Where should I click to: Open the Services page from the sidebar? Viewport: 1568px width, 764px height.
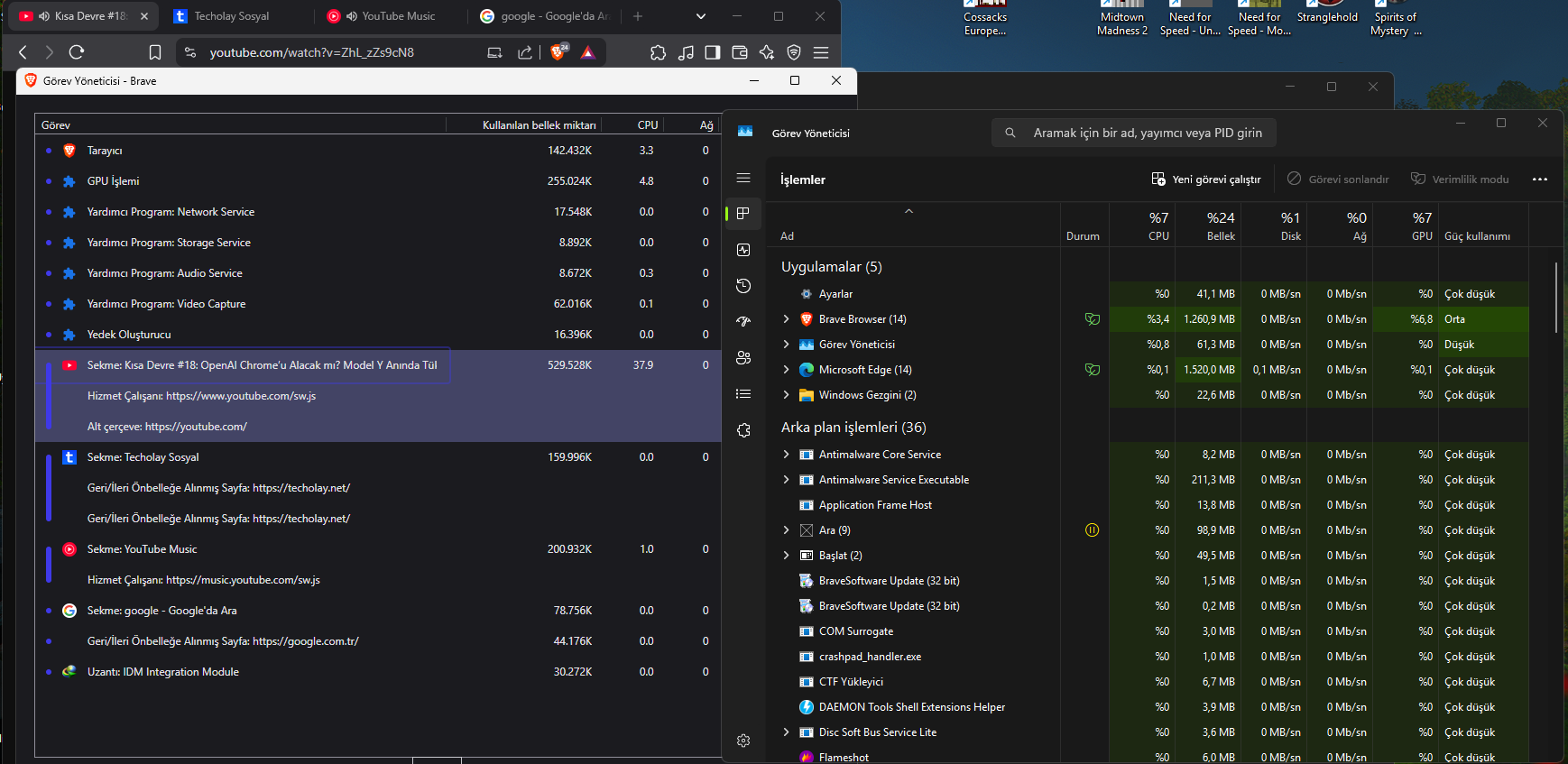743,430
